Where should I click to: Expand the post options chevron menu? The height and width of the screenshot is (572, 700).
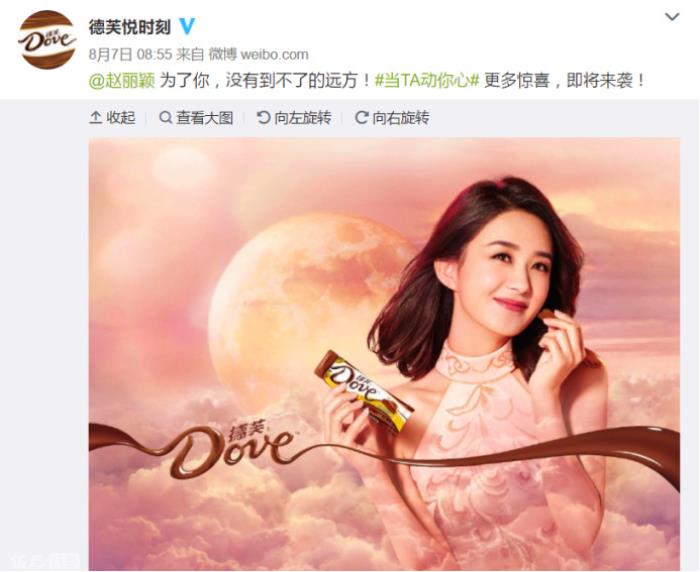(672, 17)
